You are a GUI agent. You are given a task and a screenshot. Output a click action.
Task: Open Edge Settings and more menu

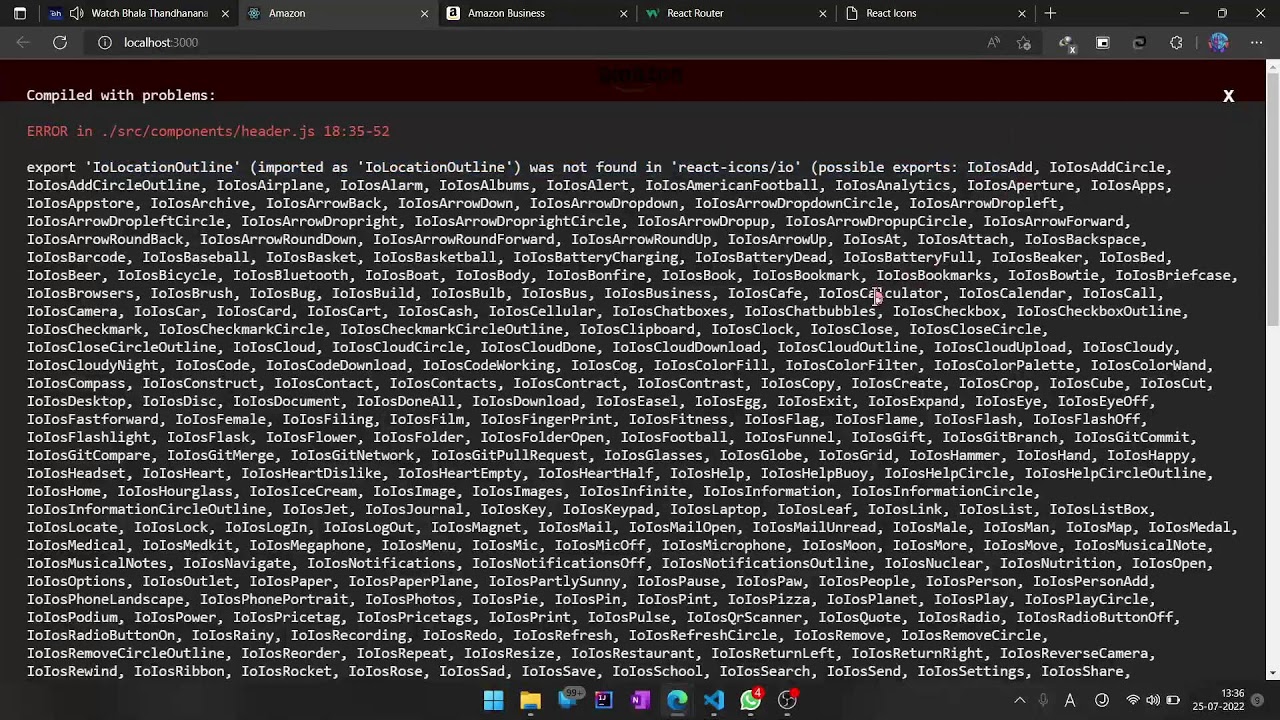1257,42
